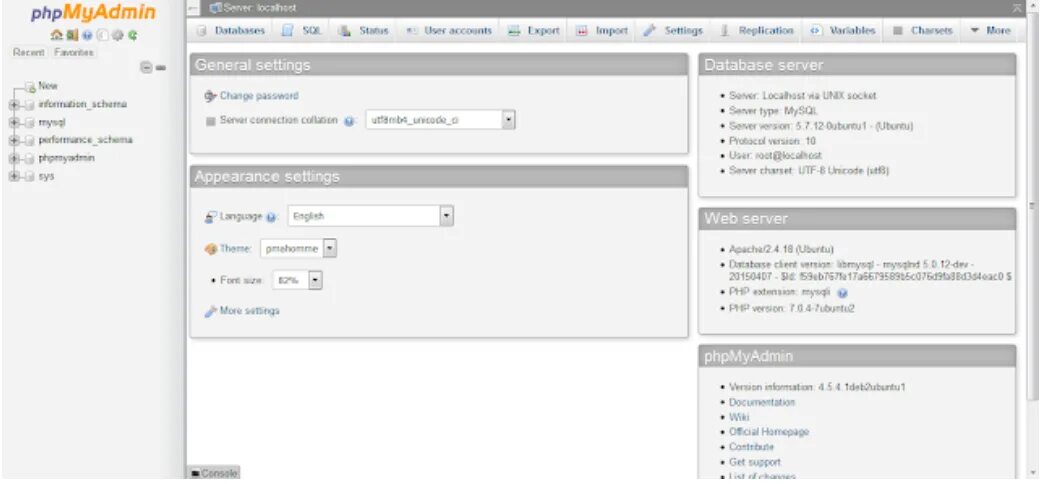Click the help icon next to Server connection collation
The width and height of the screenshot is (1047, 484).
pyautogui.click(x=349, y=121)
